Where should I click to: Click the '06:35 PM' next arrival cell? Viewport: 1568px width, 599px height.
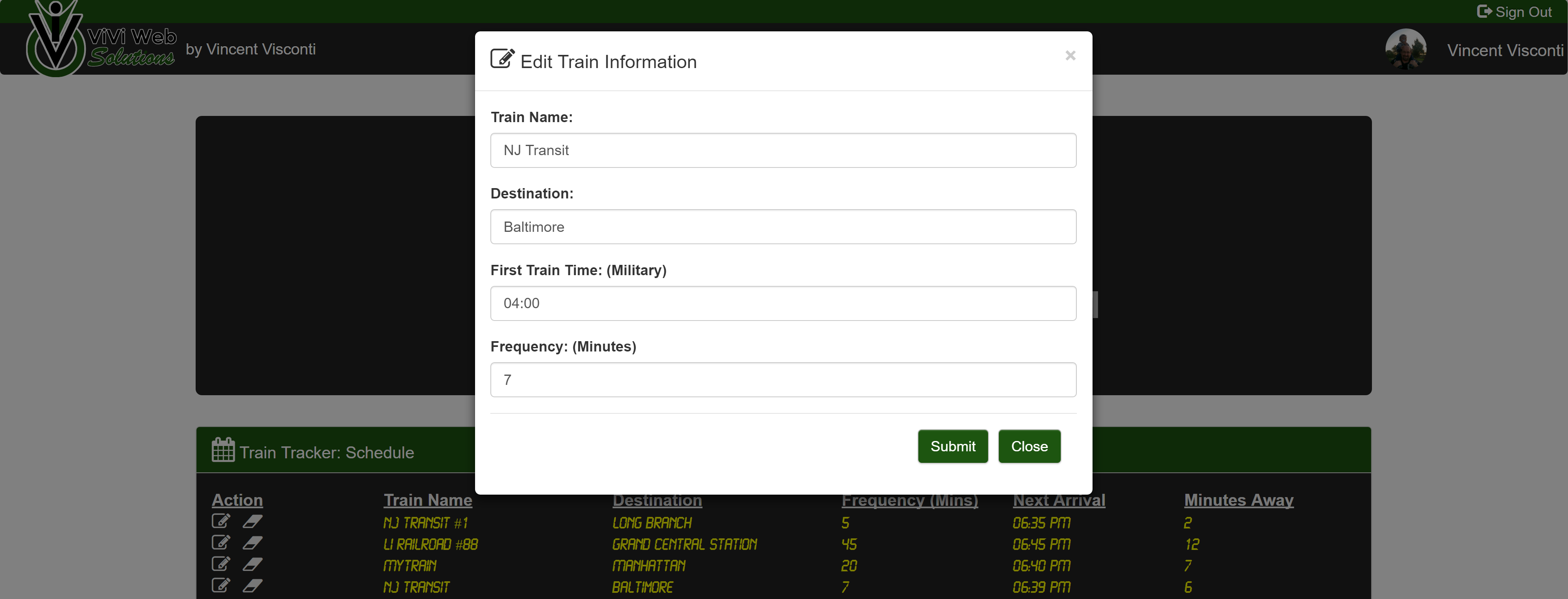click(1041, 523)
